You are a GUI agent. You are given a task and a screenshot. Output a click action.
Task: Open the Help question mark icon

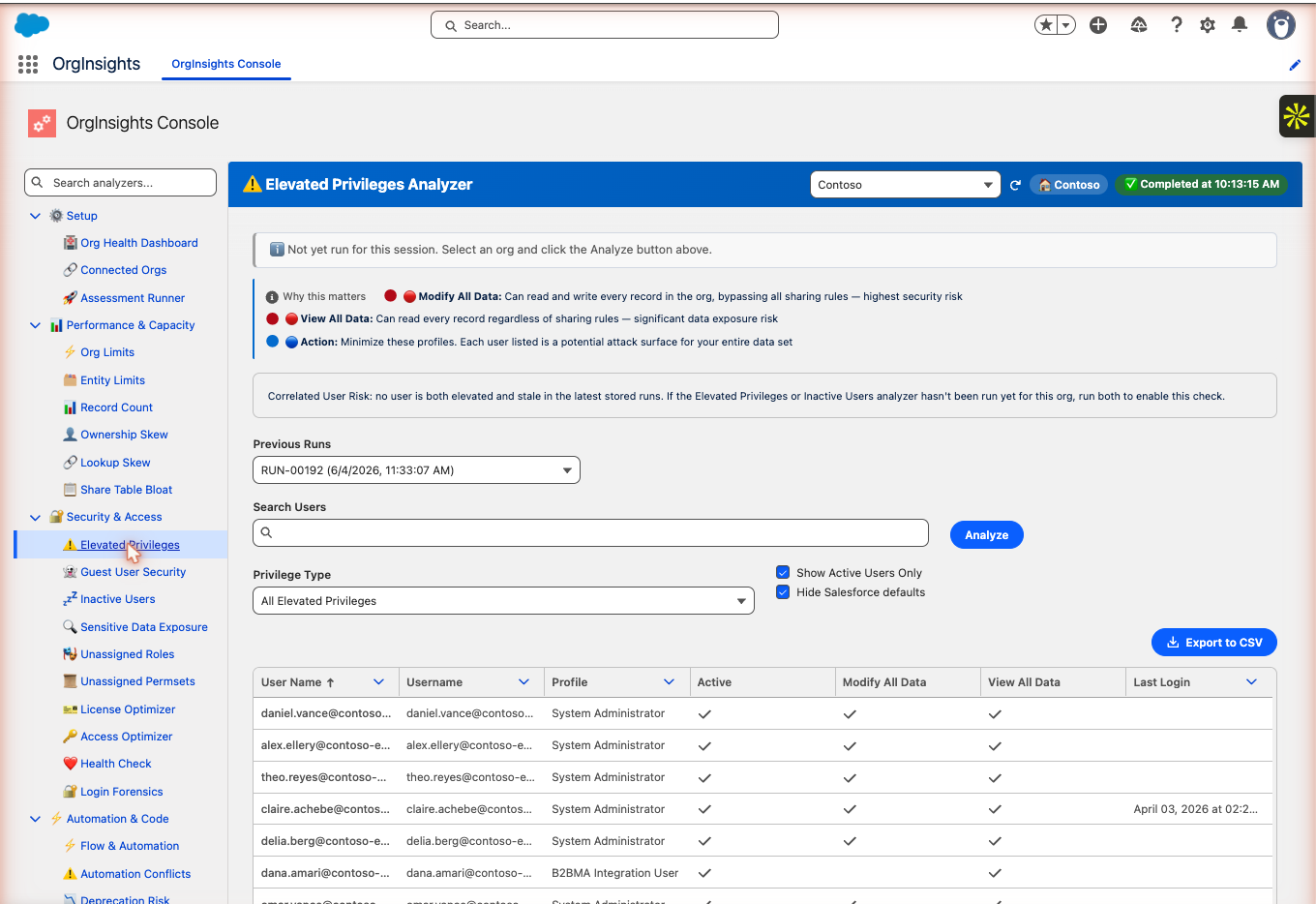[1176, 25]
